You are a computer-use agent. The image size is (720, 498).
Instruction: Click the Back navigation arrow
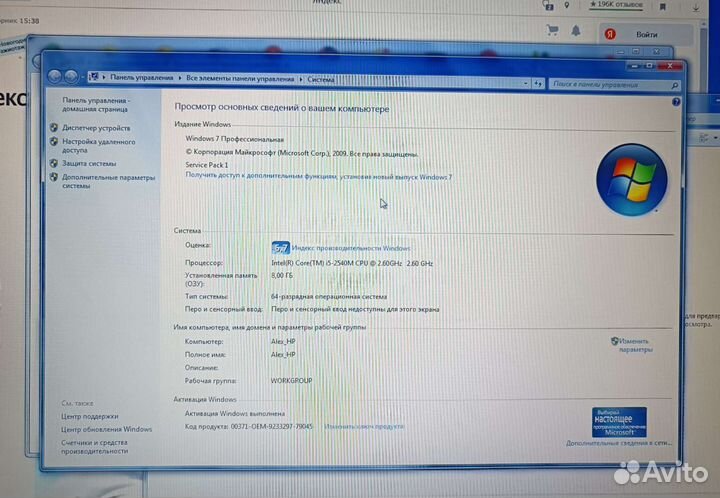tap(55, 76)
